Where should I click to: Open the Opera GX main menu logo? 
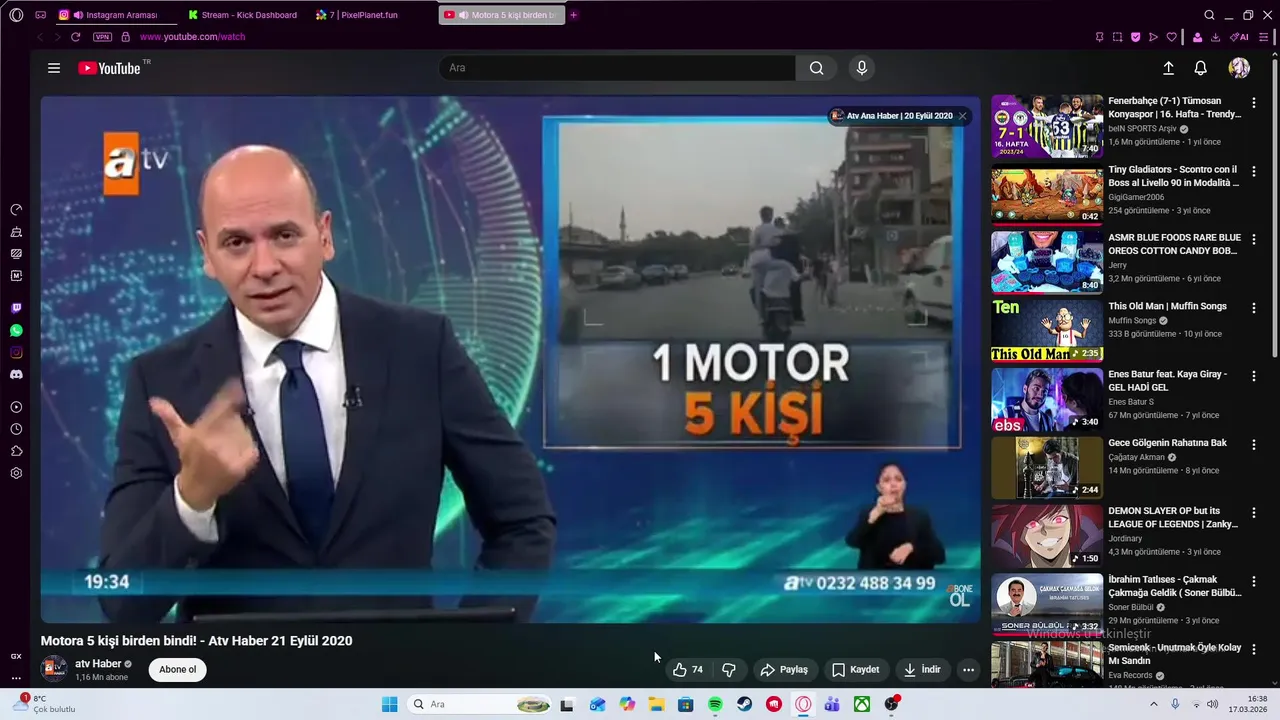click(16, 15)
